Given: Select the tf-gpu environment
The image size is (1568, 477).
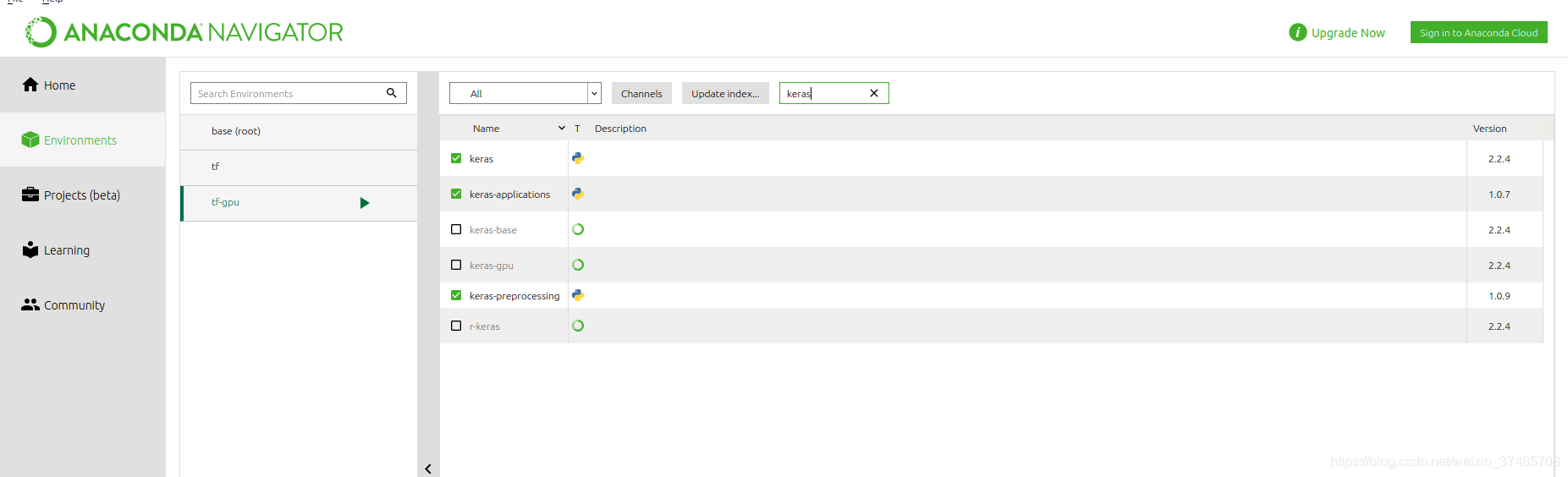Looking at the screenshot, I should (299, 203).
